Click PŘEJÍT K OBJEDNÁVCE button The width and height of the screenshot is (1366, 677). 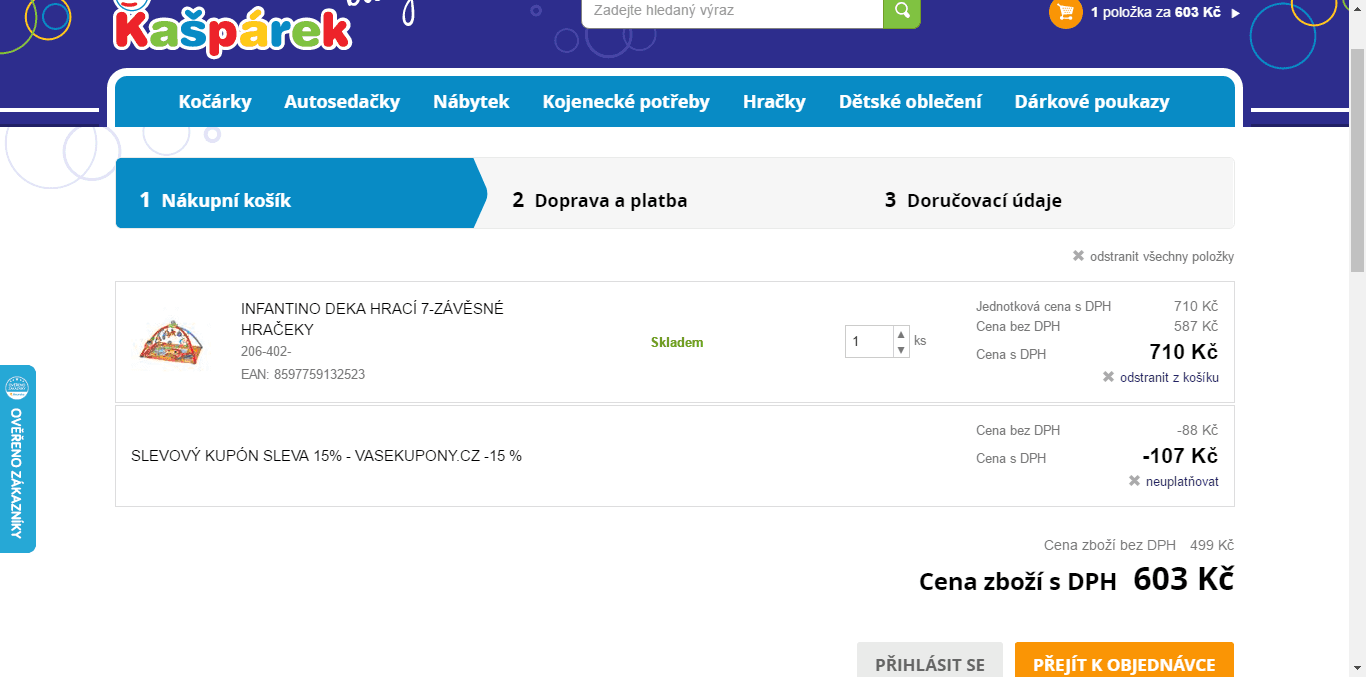[1124, 660]
